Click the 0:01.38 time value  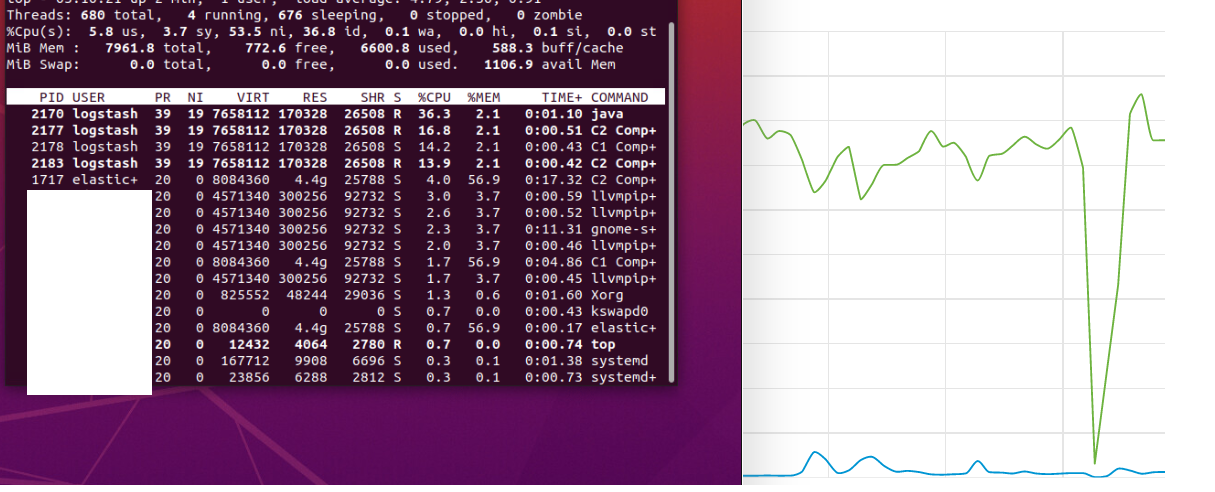coord(554,360)
